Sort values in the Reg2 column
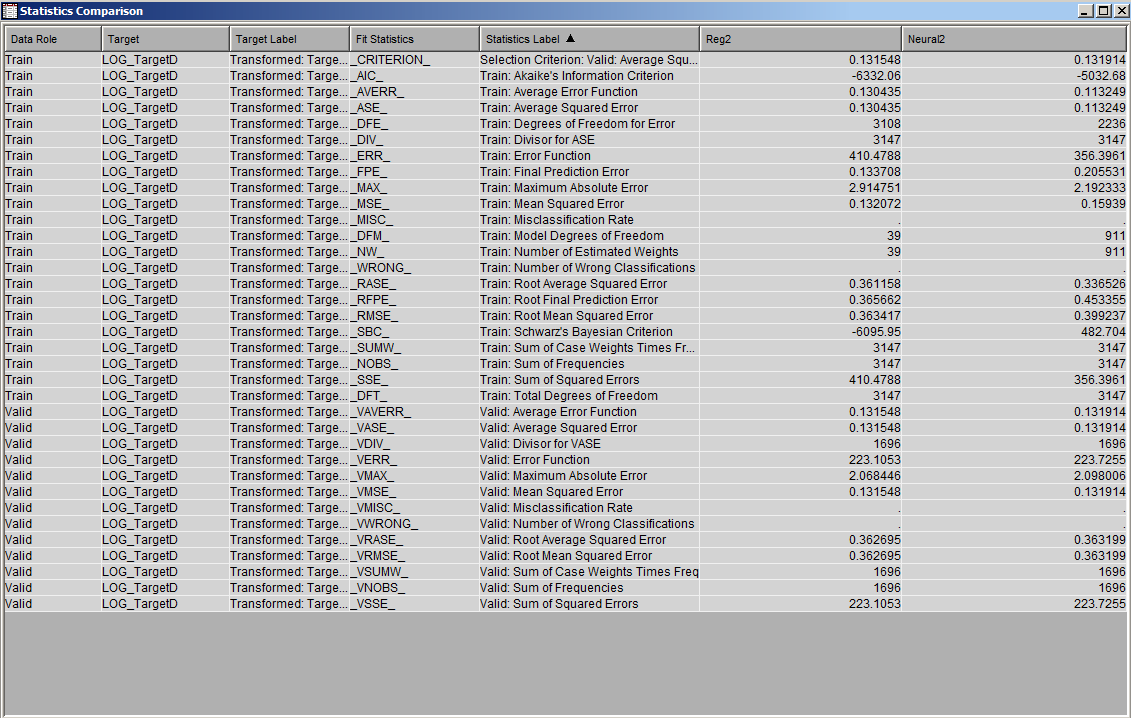 800,38
